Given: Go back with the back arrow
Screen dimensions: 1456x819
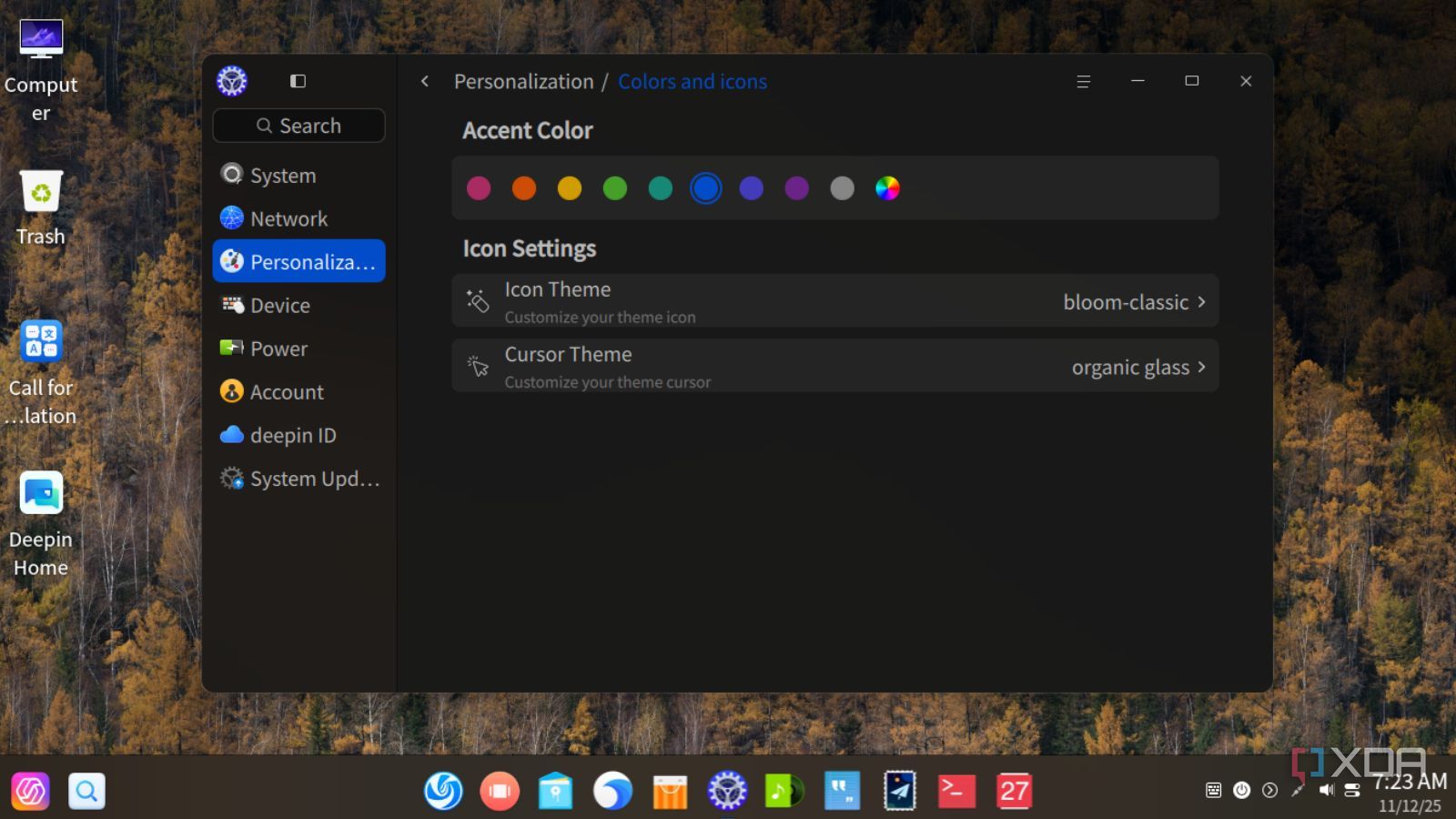Looking at the screenshot, I should (x=424, y=81).
